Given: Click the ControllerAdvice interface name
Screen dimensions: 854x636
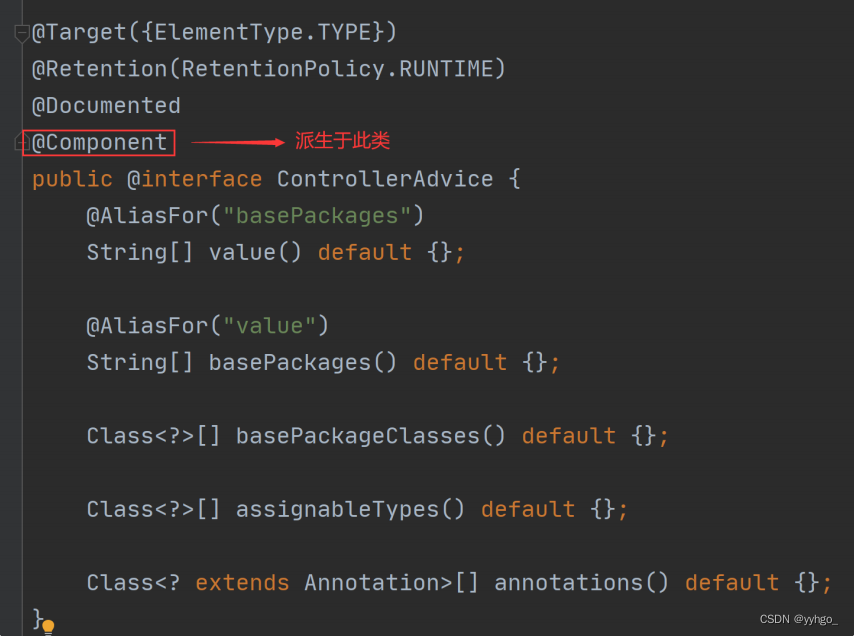Looking at the screenshot, I should tap(385, 179).
